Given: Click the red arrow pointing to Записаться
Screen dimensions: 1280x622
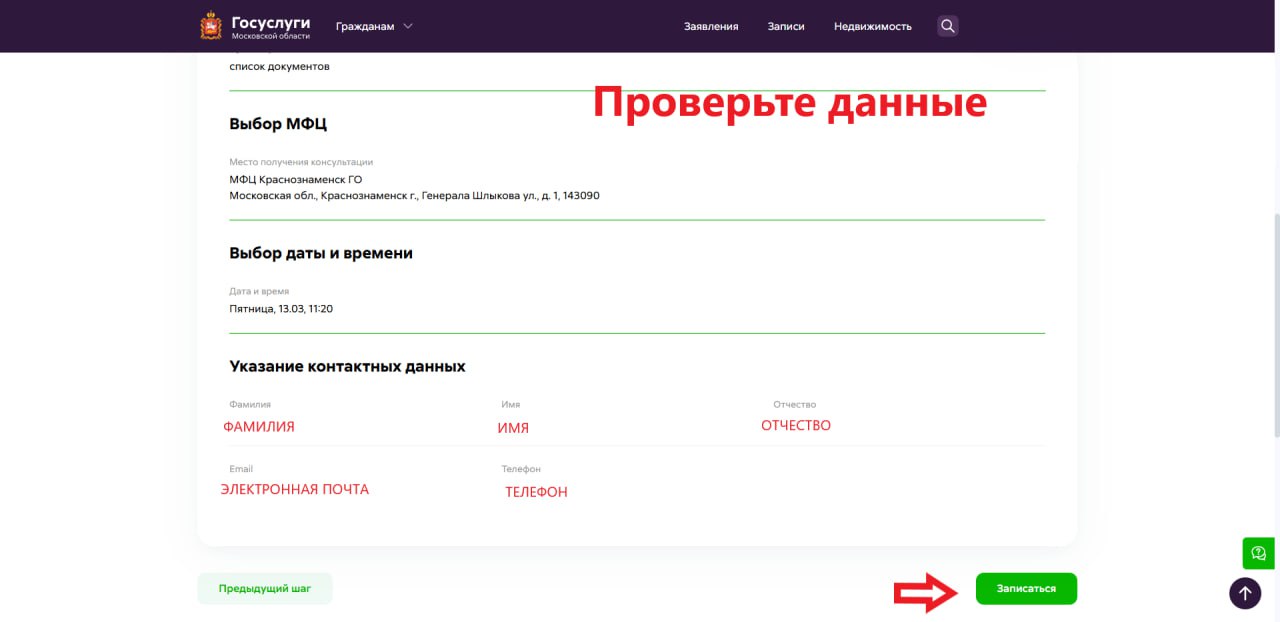Looking at the screenshot, I should coord(926,592).
